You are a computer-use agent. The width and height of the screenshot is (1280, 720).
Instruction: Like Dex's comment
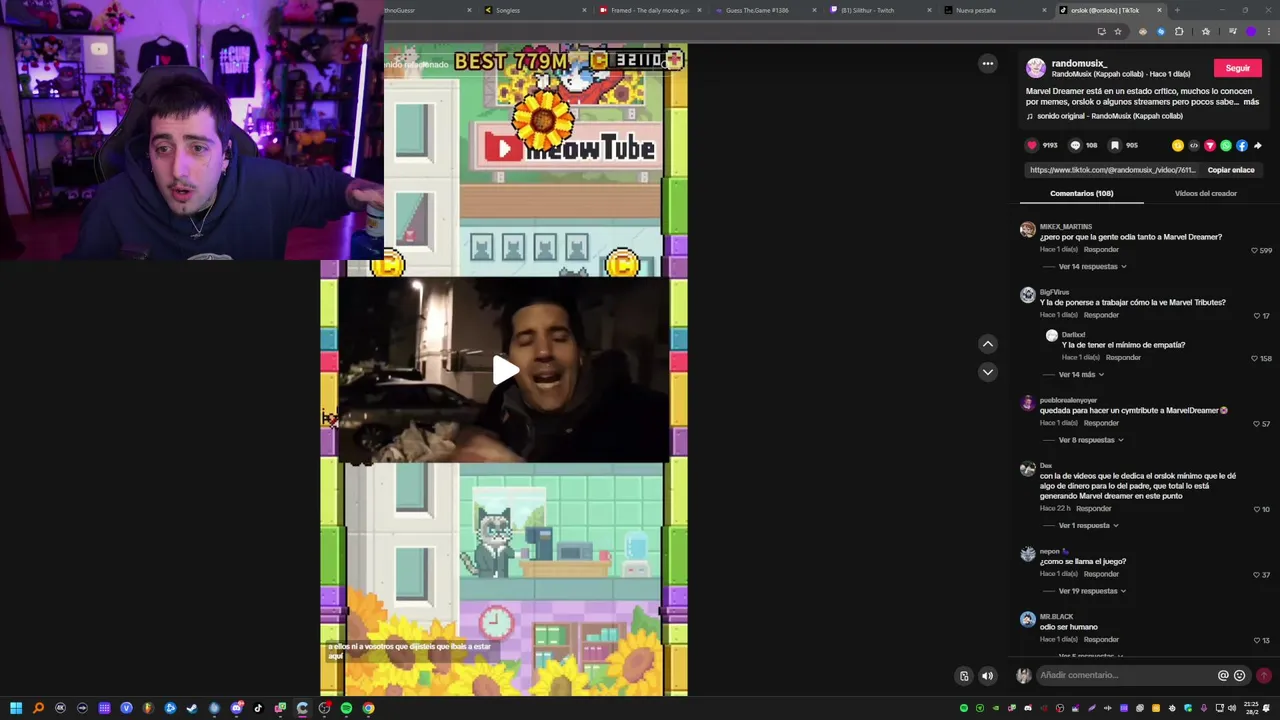click(x=1257, y=509)
